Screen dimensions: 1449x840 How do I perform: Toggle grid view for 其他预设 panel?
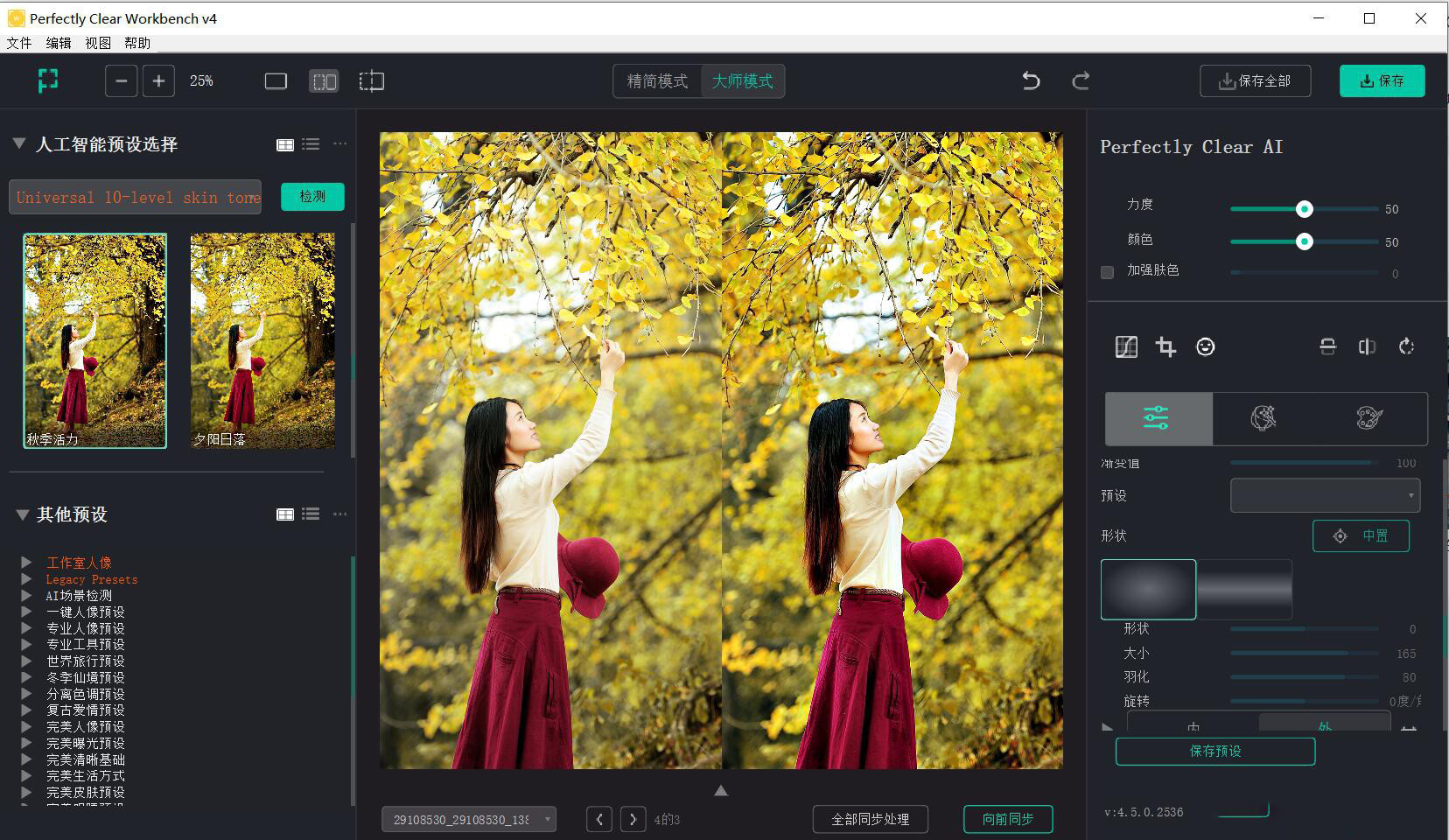[285, 514]
